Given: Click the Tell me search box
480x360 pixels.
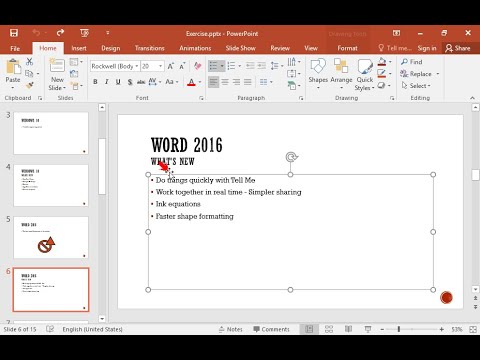Looking at the screenshot, I should (395, 48).
